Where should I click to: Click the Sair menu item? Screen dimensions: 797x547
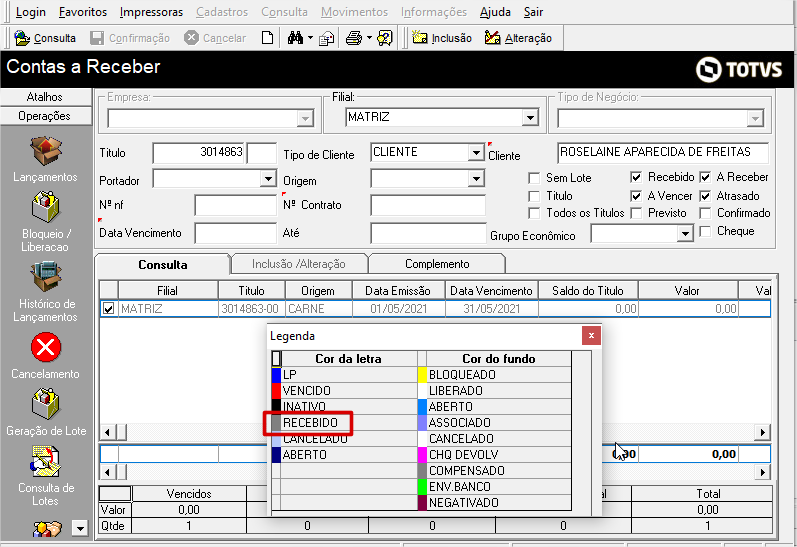coord(533,12)
